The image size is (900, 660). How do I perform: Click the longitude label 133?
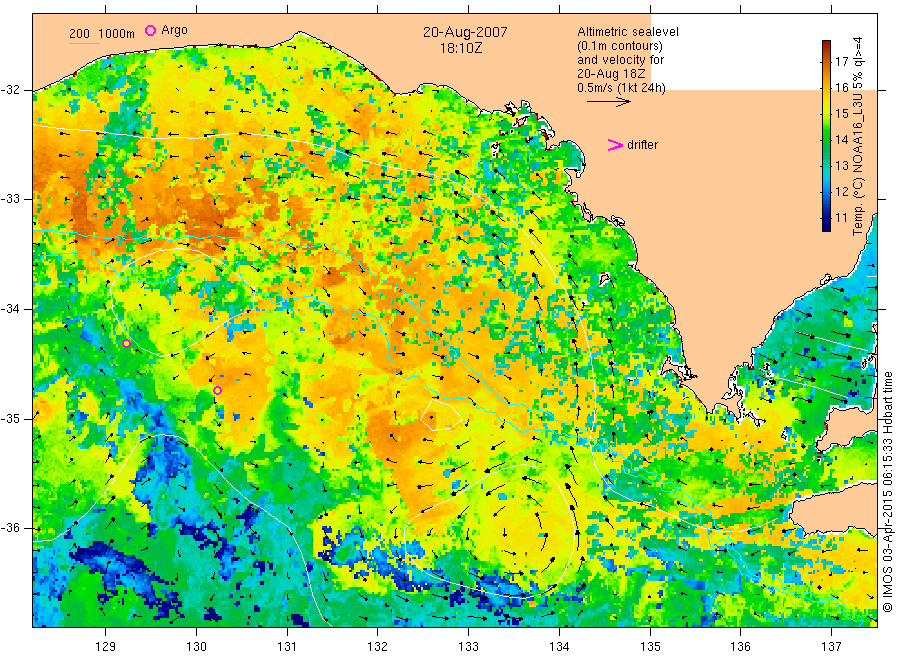point(468,647)
